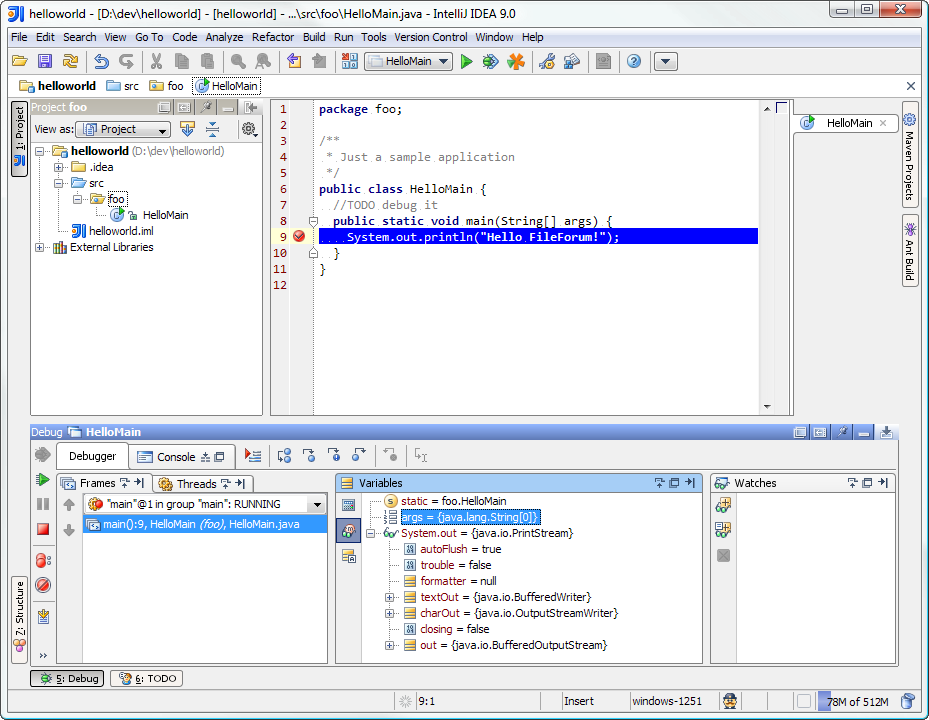Click the Step Over icon
The height and width of the screenshot is (720, 929).
pos(284,456)
